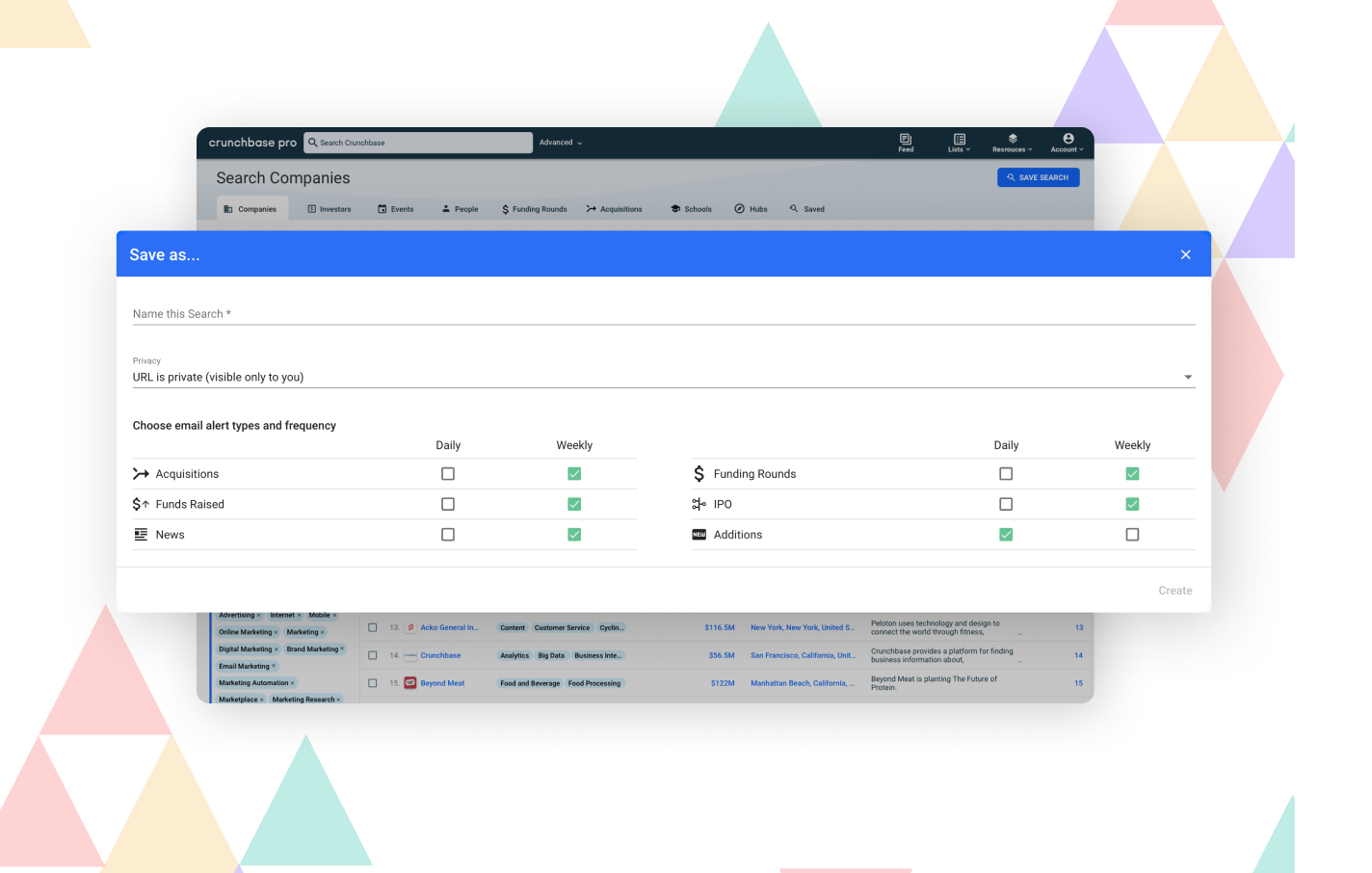Click the Create button
1372x873 pixels.
pyautogui.click(x=1175, y=590)
